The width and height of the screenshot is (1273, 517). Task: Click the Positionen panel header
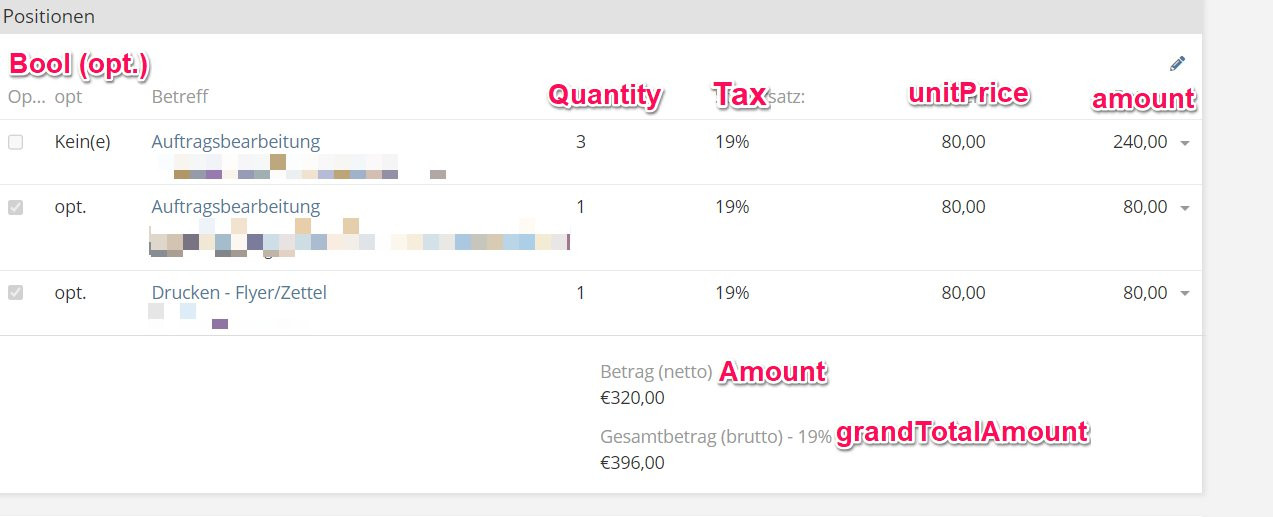click(49, 16)
